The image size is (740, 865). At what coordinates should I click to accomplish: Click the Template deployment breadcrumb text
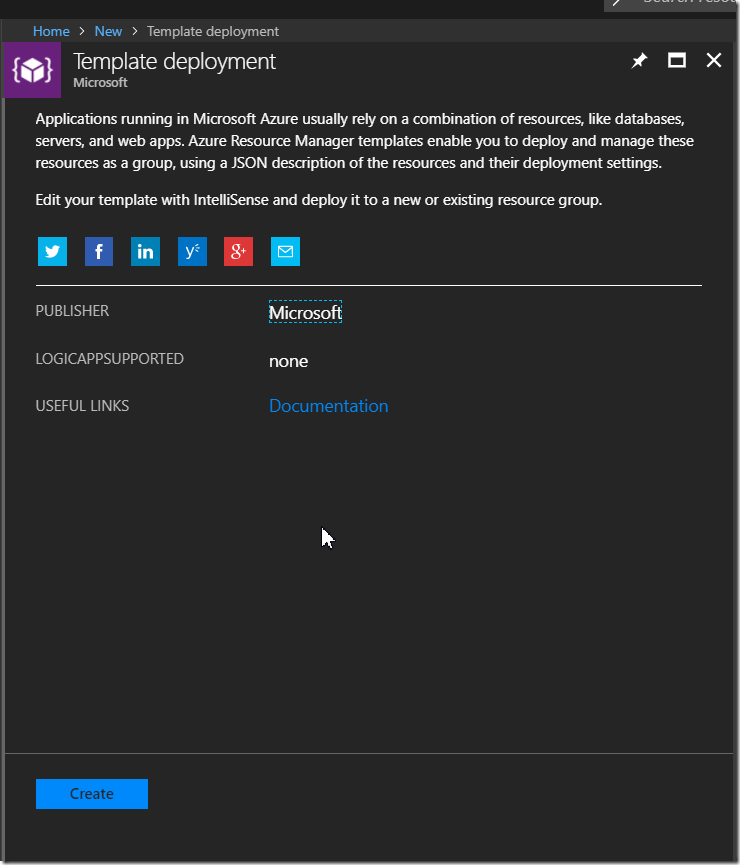(212, 31)
